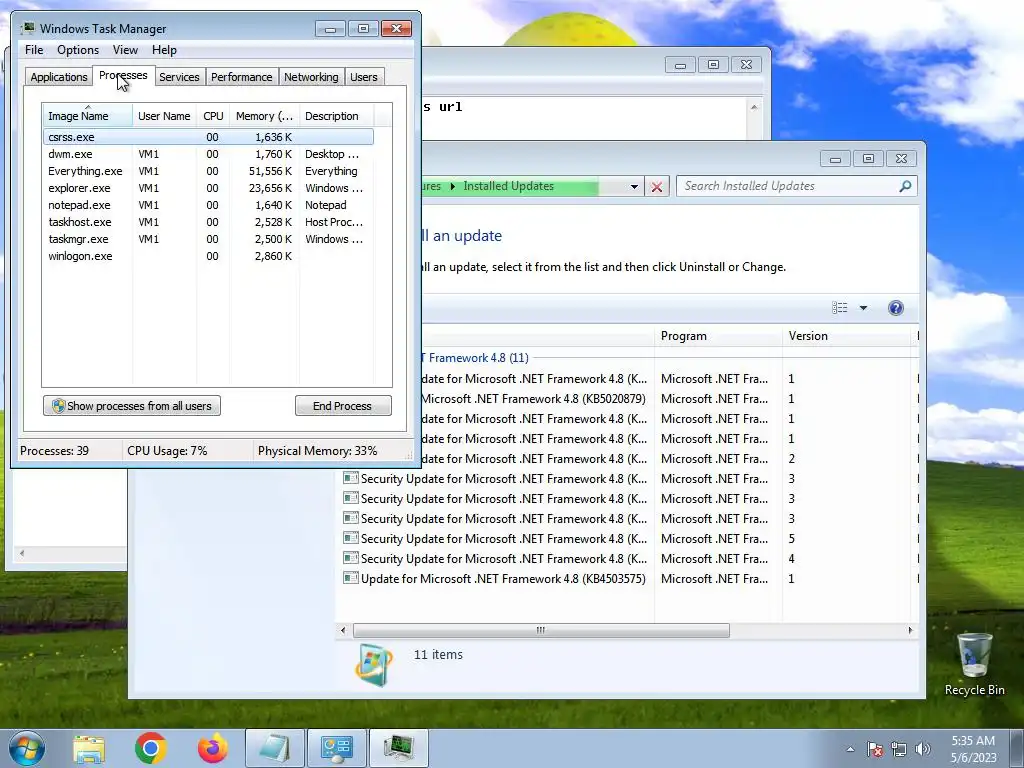Launch Windows Explorer from taskbar
Image resolution: width=1024 pixels, height=768 pixels.
(x=89, y=748)
